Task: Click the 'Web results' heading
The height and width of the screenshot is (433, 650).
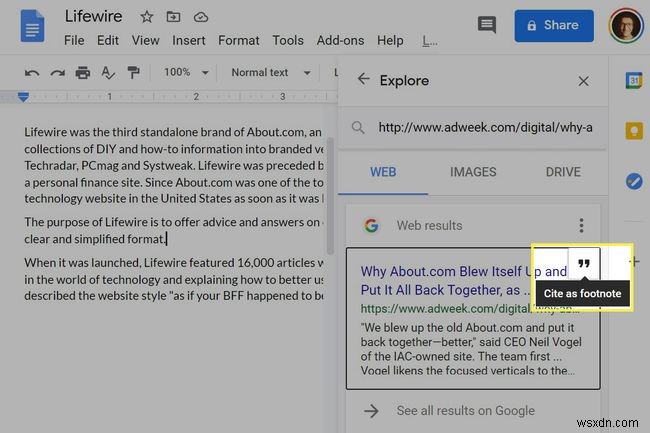Action: pyautogui.click(x=429, y=225)
